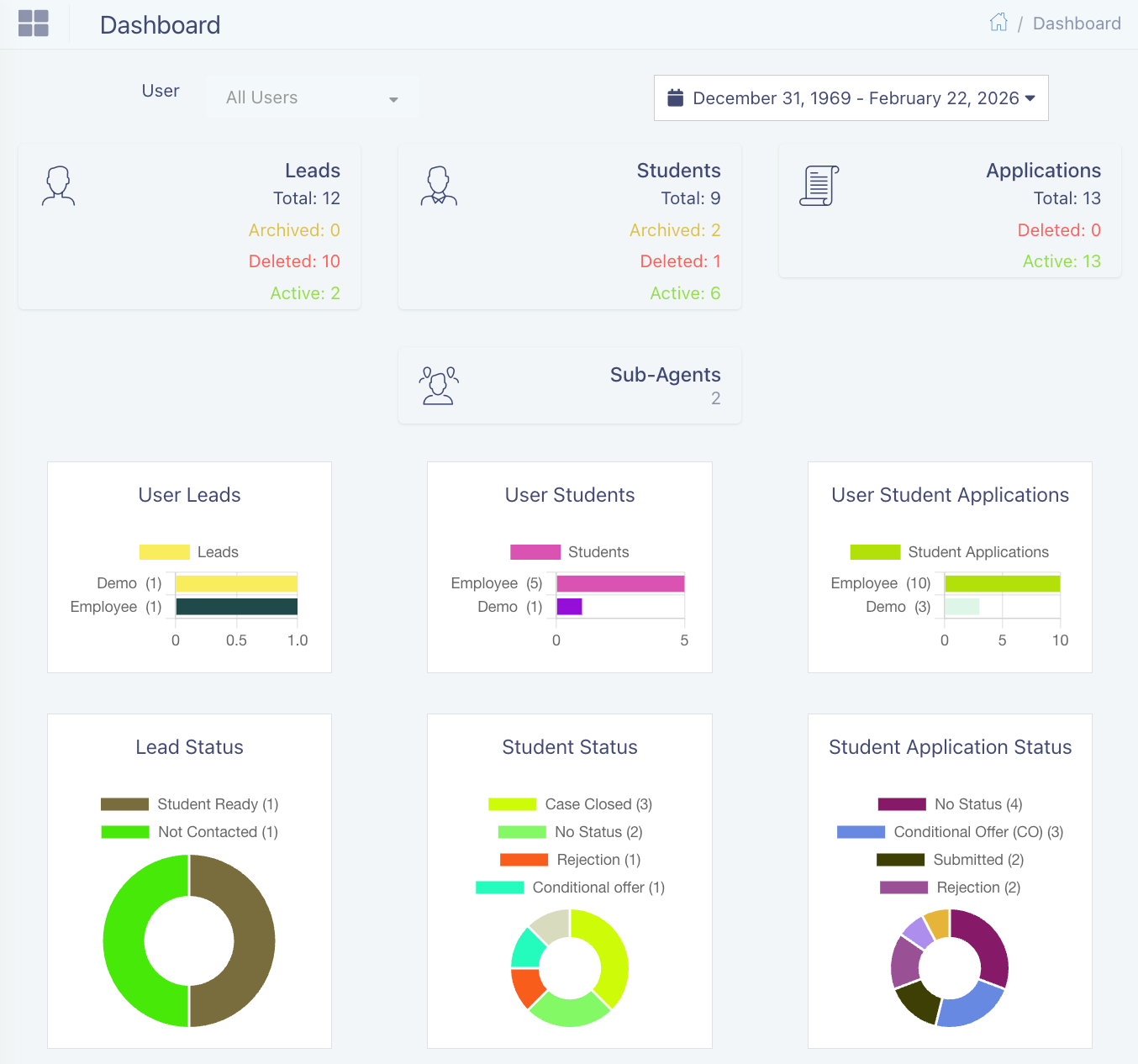Toggle Student Applications legend visibility
Screen dimensions: 1138x1064
coord(875,551)
